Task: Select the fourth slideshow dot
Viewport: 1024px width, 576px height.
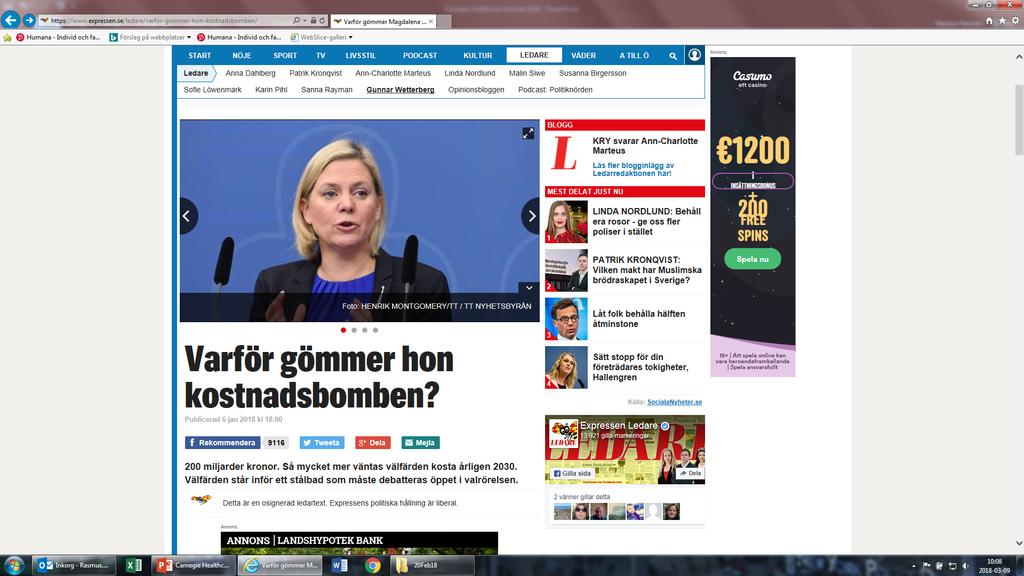Action: (x=376, y=330)
